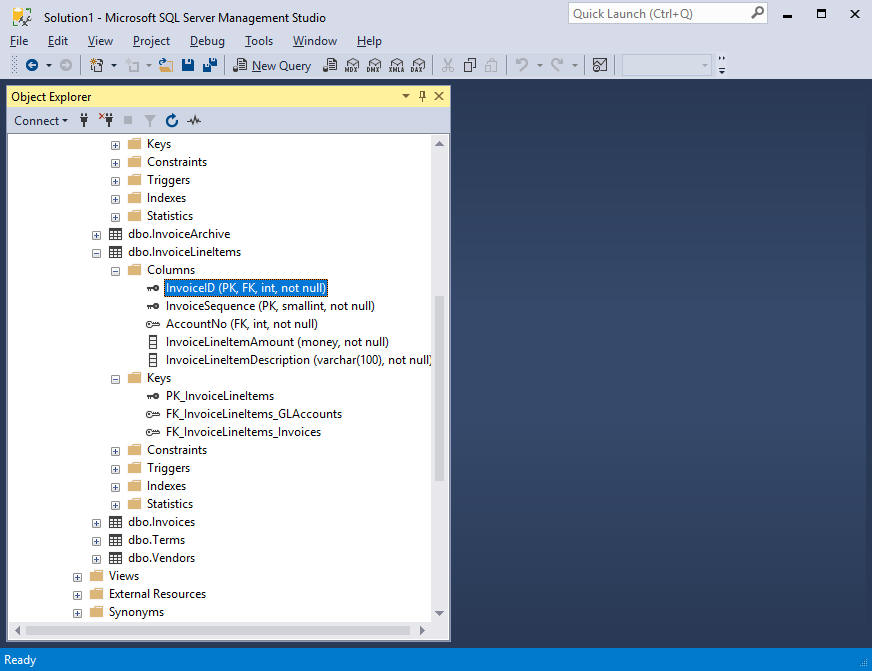872x671 pixels.
Task: Click the Analysis Services XMLA Query icon
Action: (x=396, y=66)
